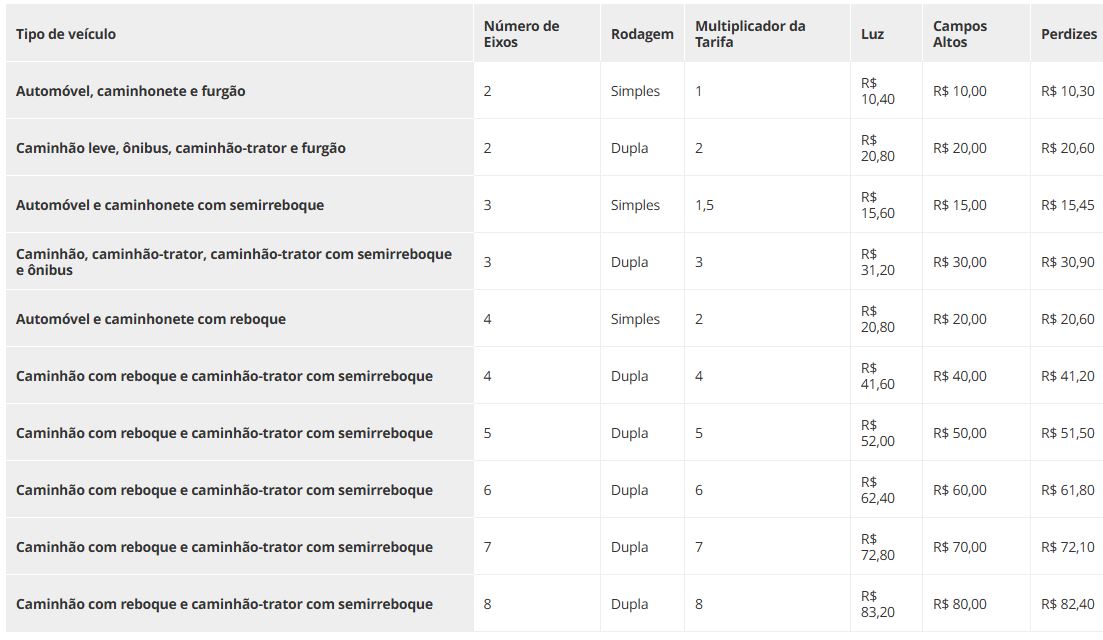Select the Perdizes R$ 82,40 cell
Viewport: 1103px width, 640px height.
pyautogui.click(x=1068, y=603)
